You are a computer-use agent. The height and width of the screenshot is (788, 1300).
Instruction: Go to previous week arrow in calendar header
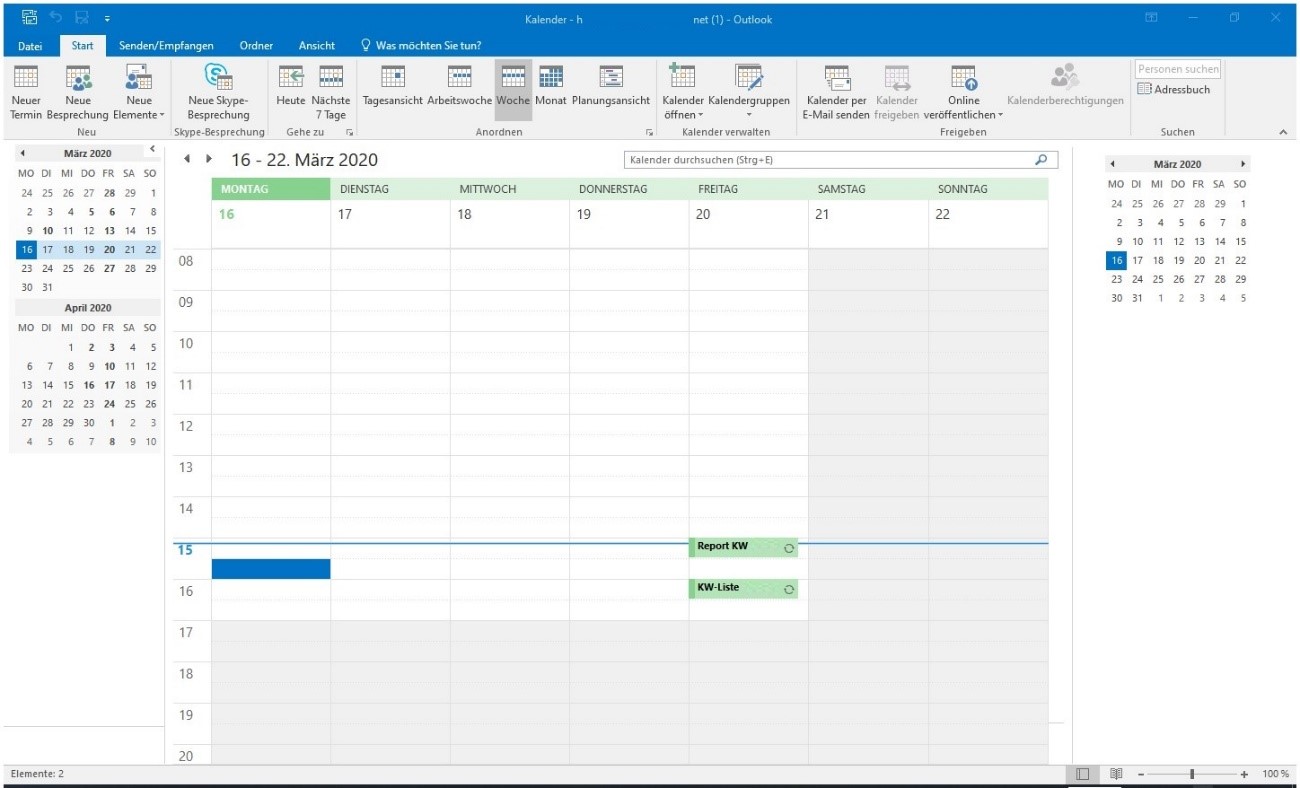point(186,159)
